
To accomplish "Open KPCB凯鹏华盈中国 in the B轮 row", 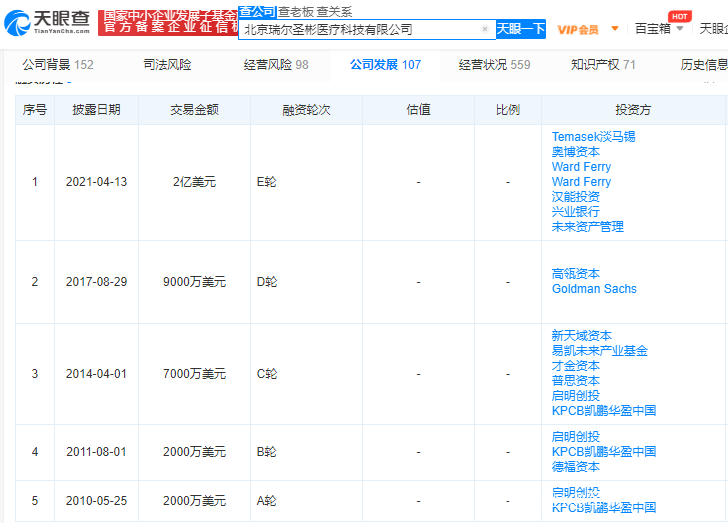I will [x=604, y=451].
